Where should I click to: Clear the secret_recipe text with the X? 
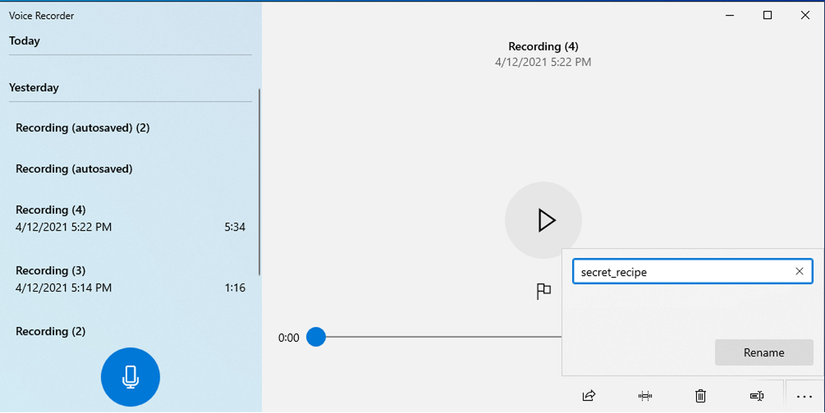tap(799, 271)
